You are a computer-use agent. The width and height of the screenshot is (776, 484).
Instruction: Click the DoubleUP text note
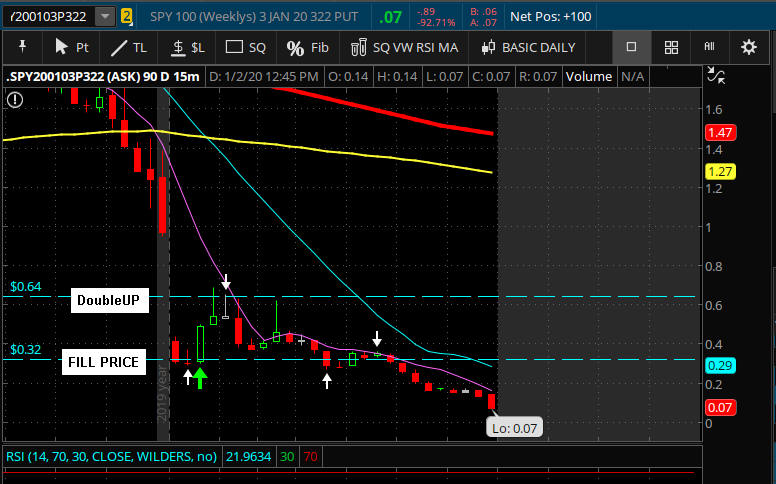coord(109,300)
